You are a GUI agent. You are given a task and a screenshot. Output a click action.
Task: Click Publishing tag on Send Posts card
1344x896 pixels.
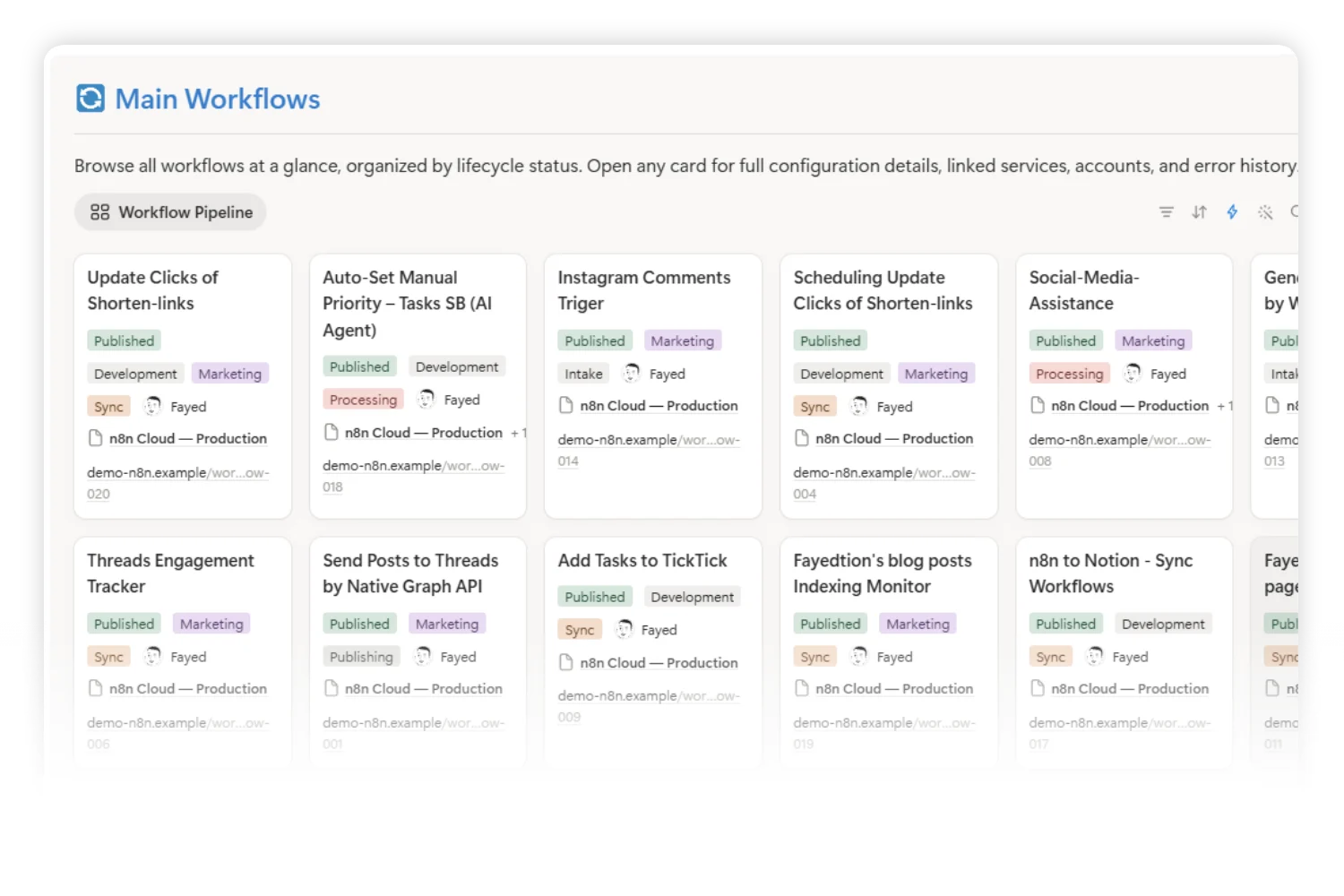point(361,658)
